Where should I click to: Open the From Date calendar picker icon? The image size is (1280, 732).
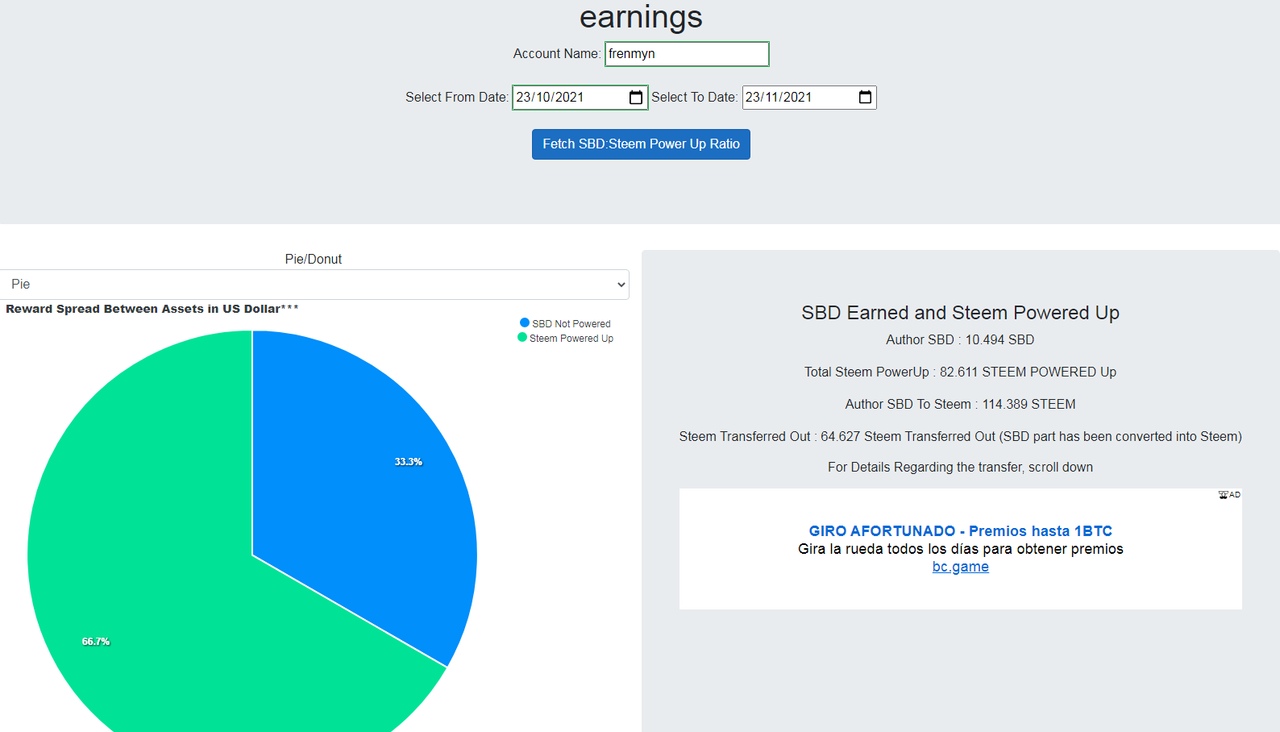pos(636,97)
